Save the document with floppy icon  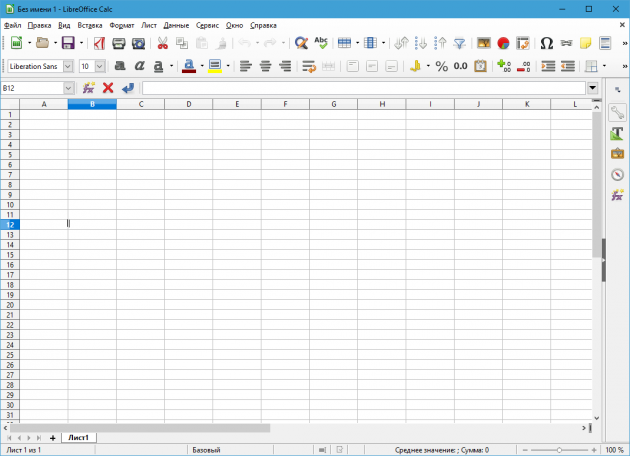(68, 43)
